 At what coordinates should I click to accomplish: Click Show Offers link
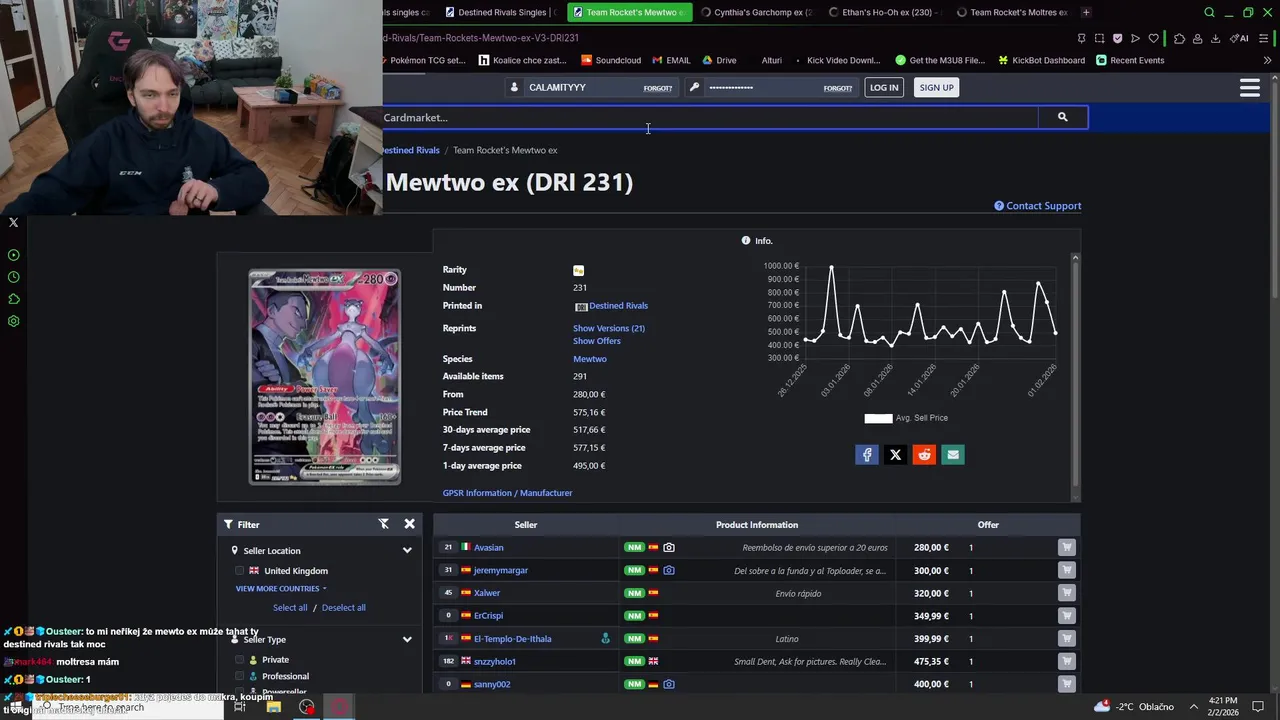(x=597, y=341)
